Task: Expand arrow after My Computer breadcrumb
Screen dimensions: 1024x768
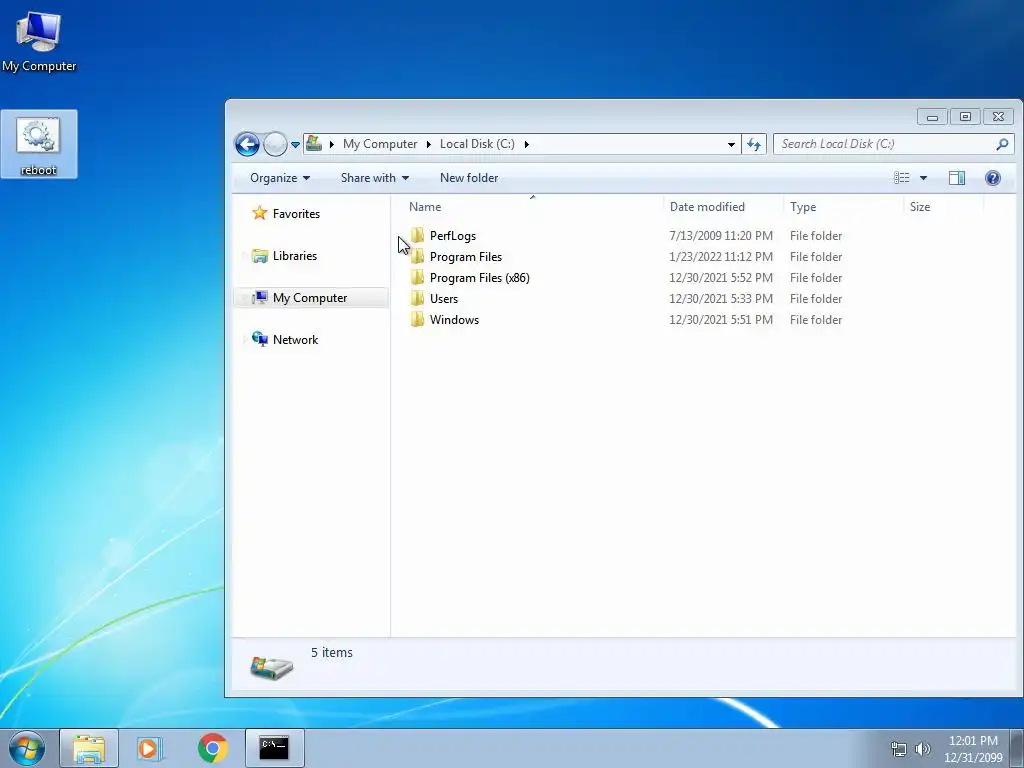Action: coord(428,144)
